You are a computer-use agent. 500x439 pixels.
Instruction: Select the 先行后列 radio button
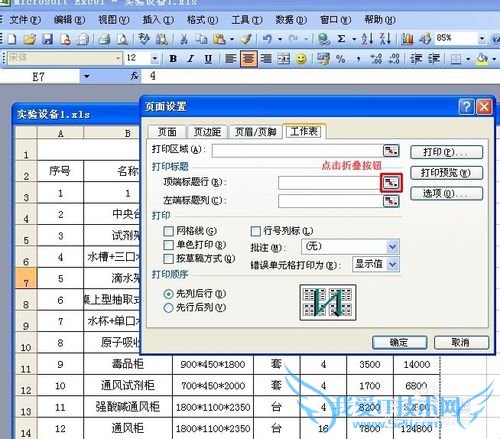[168, 308]
